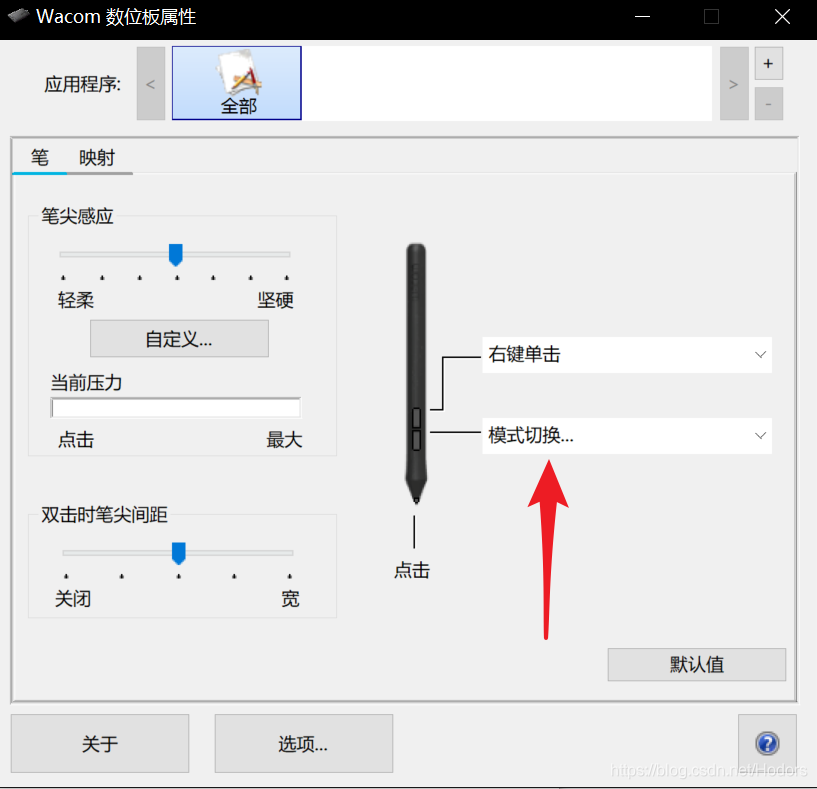Switch to the 映射 tab
This screenshot has width=817, height=789.
(97, 157)
